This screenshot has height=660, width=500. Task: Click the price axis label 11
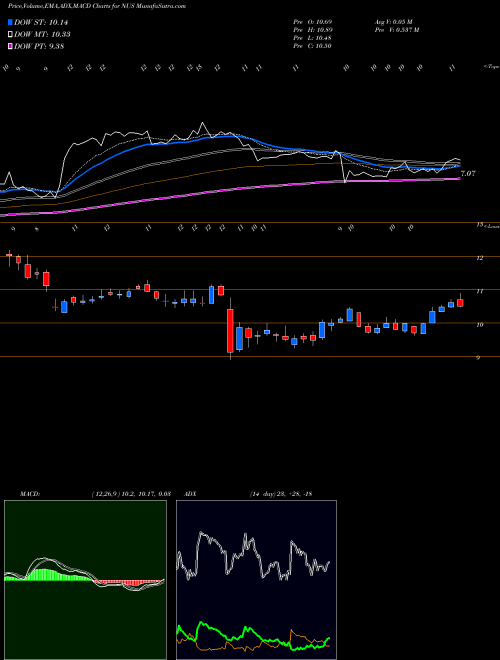479,291
